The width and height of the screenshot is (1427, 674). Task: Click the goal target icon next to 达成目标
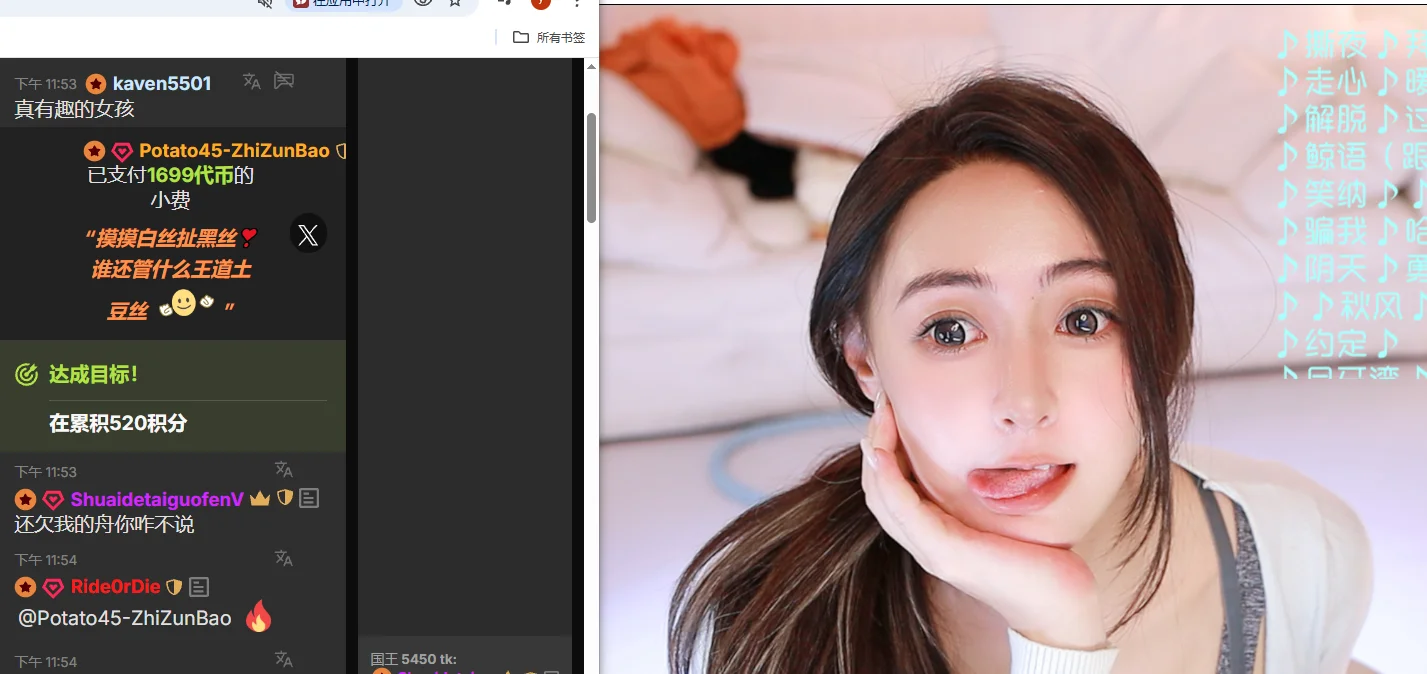pyautogui.click(x=26, y=375)
